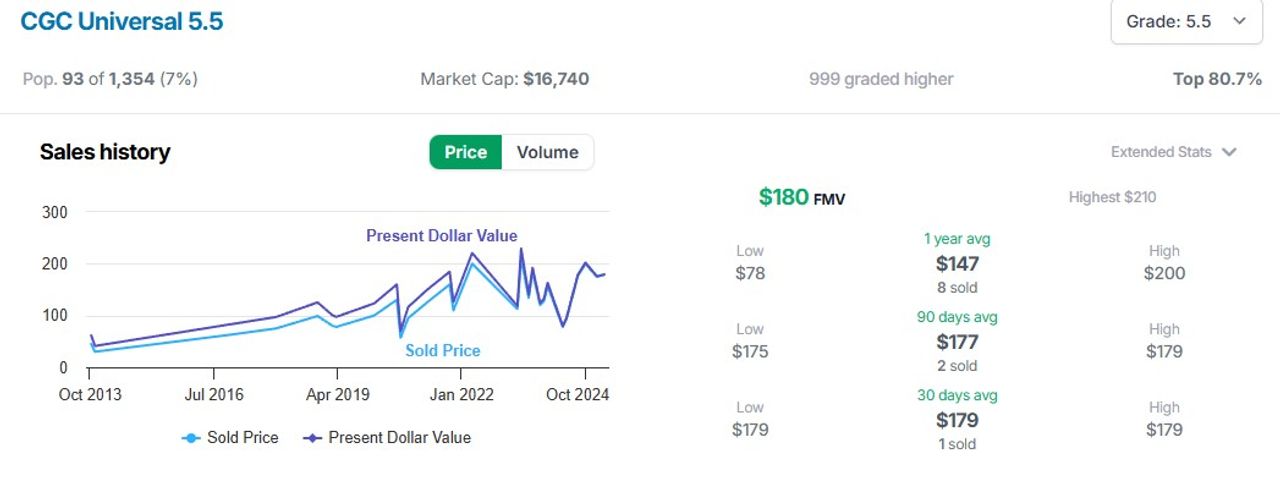Image resolution: width=1280 pixels, height=488 pixels.
Task: Click the 999 graded higher text
Action: 881,79
